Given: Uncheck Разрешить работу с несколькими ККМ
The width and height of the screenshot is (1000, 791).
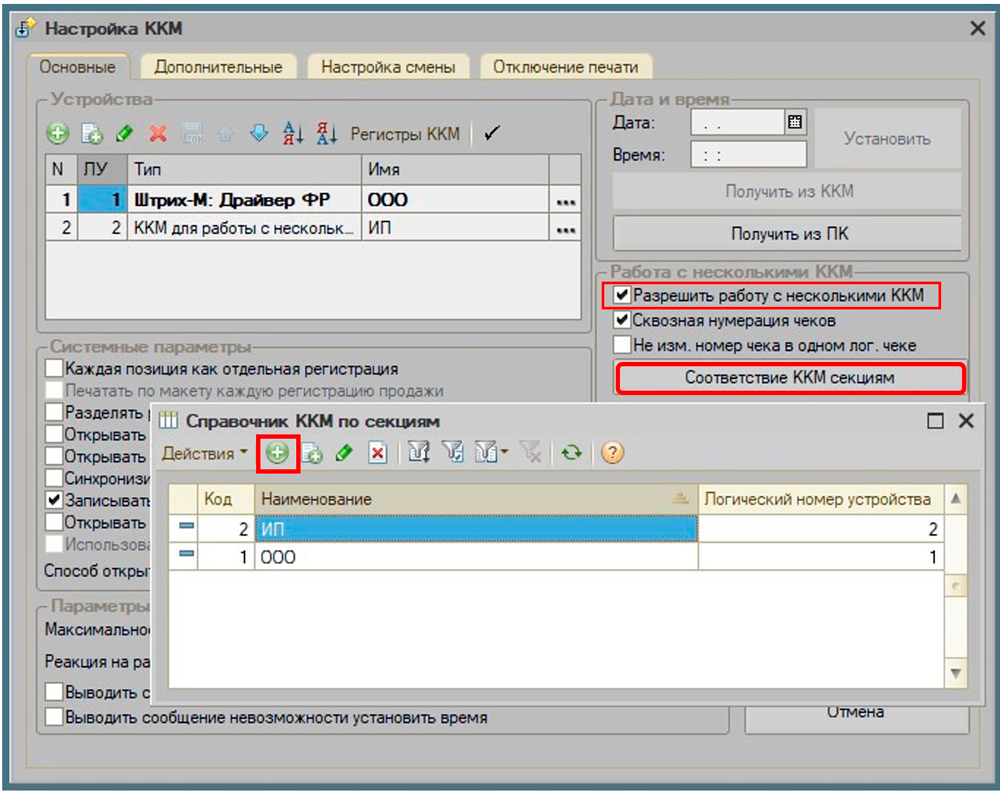Looking at the screenshot, I should [x=623, y=295].
